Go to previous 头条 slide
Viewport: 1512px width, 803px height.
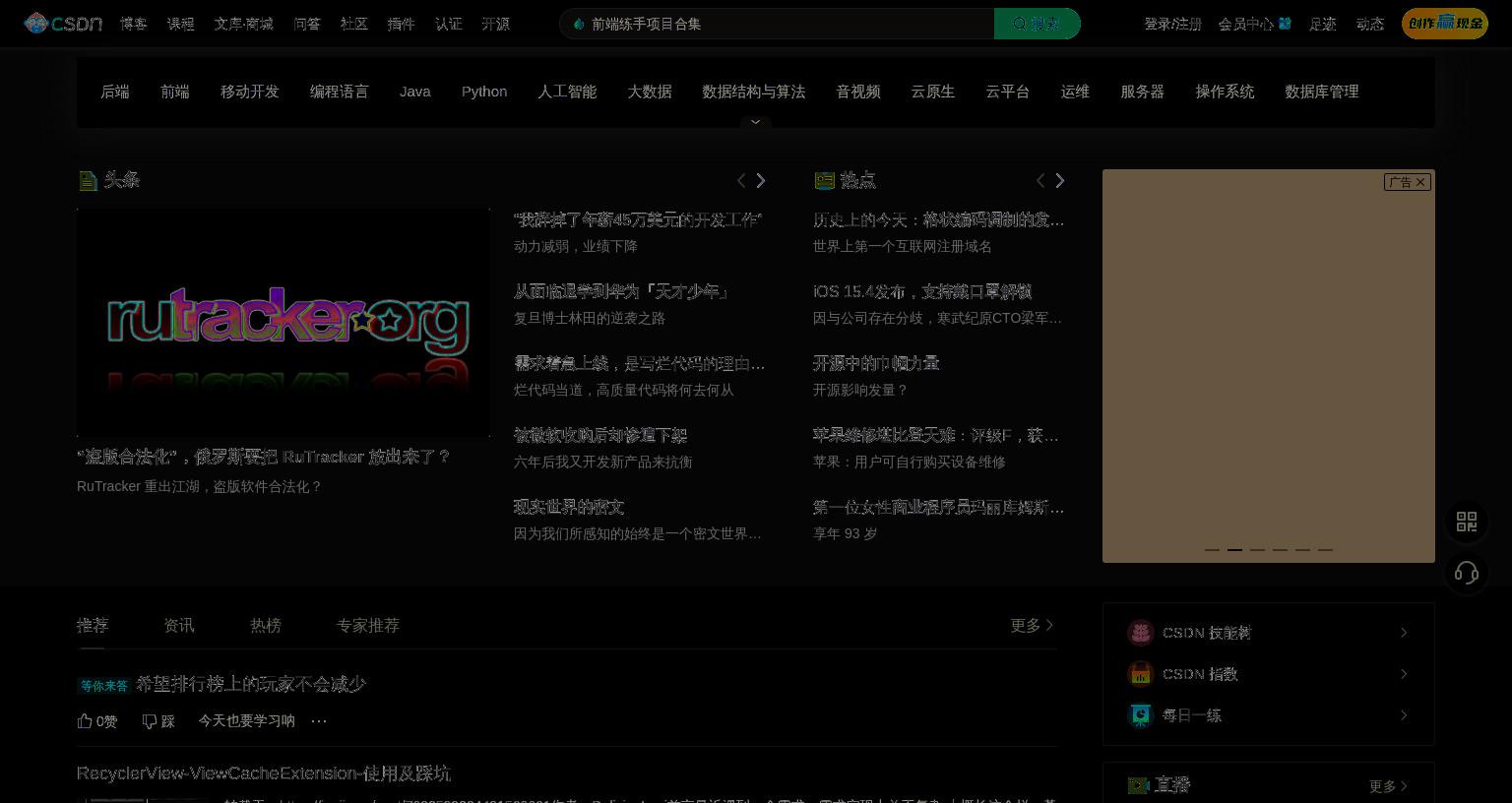coord(741,180)
